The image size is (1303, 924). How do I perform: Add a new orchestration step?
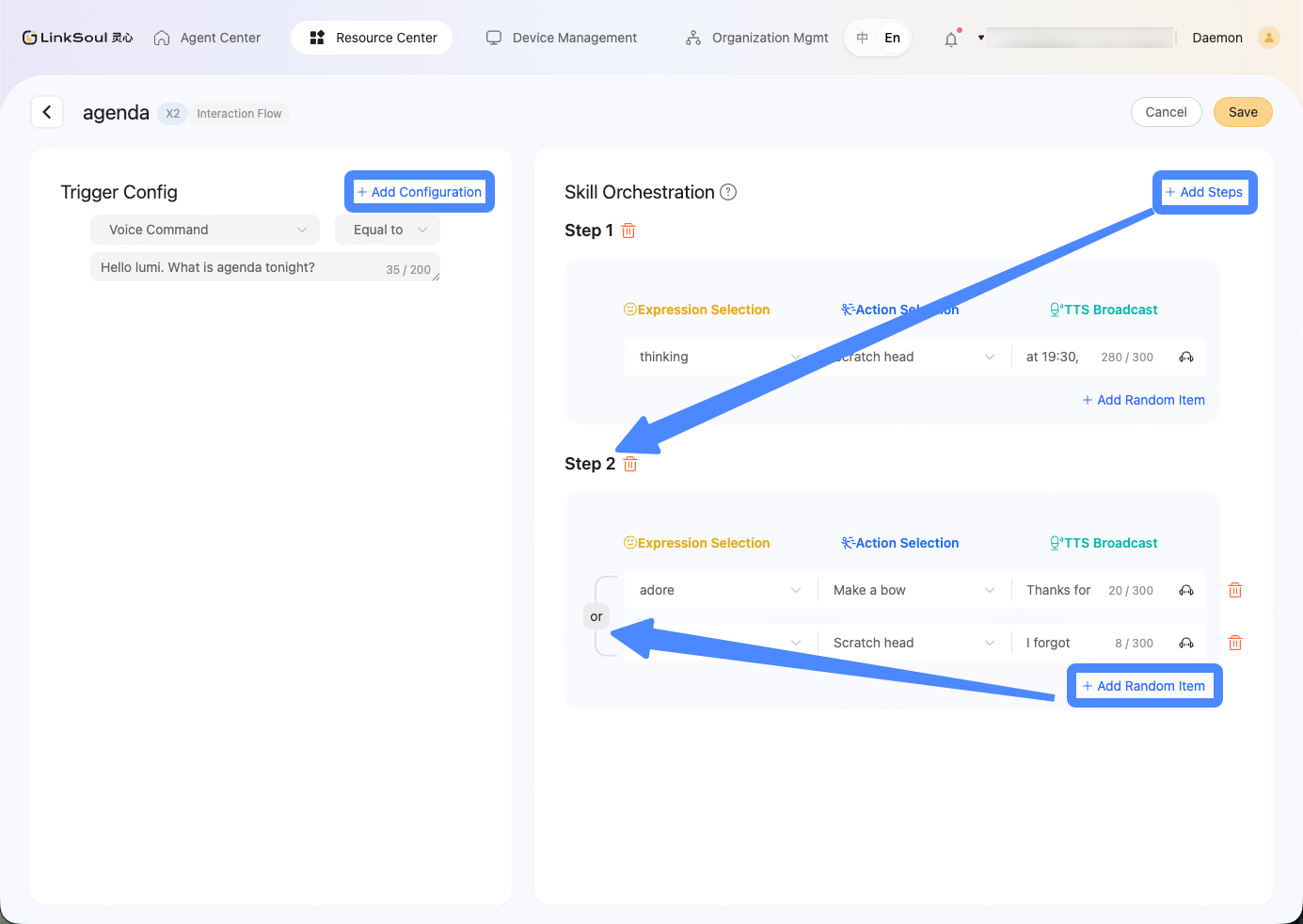click(x=1204, y=192)
